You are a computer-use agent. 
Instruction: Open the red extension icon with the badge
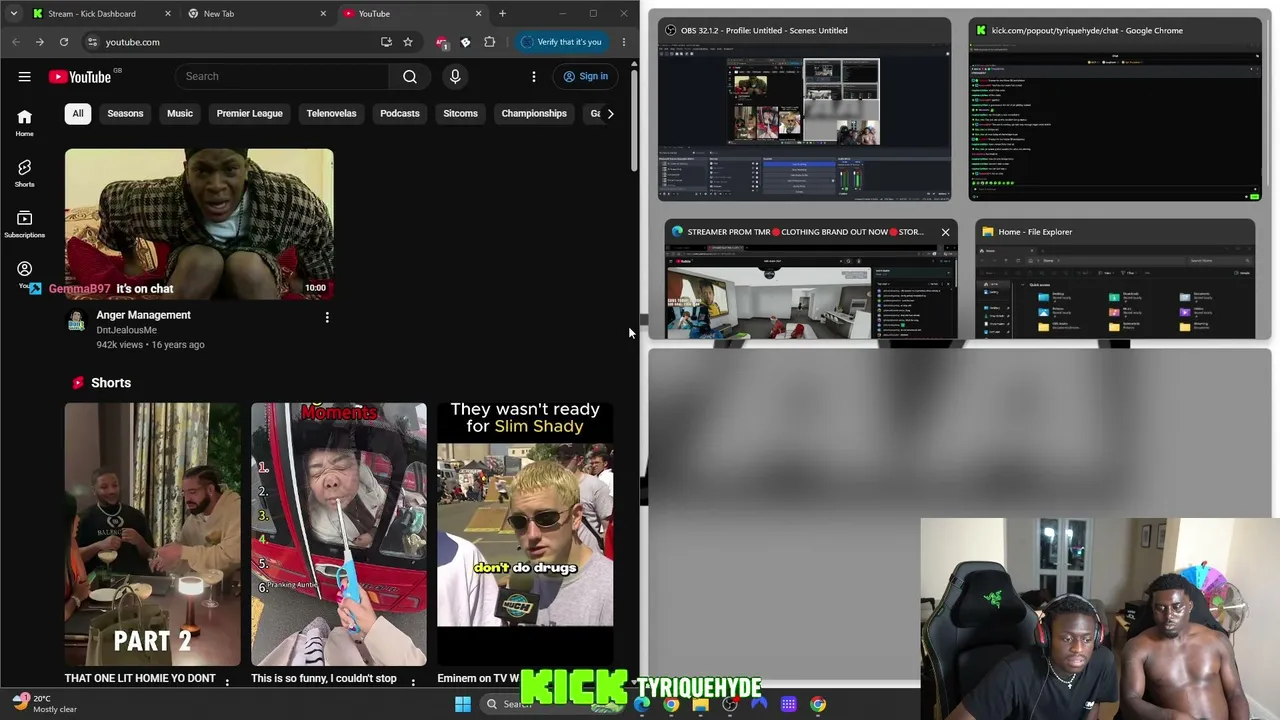click(442, 42)
